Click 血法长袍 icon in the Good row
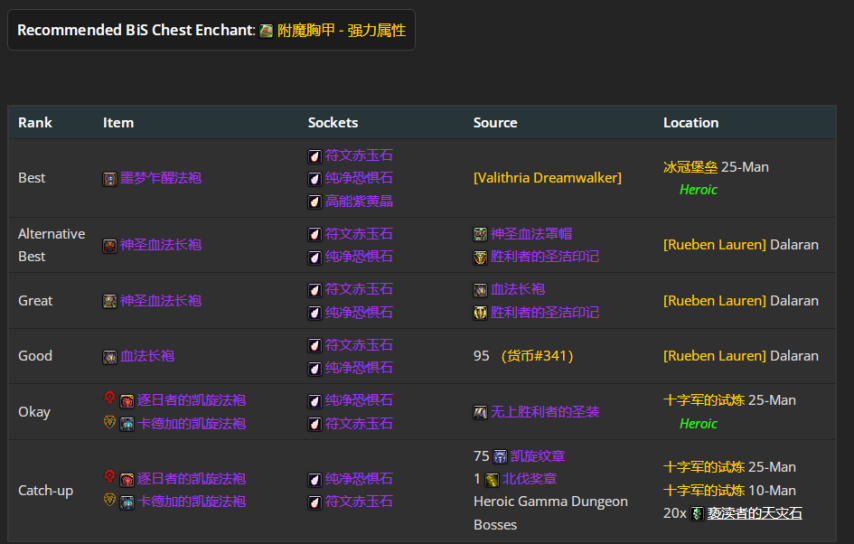Image resolution: width=854 pixels, height=544 pixels. coord(110,357)
